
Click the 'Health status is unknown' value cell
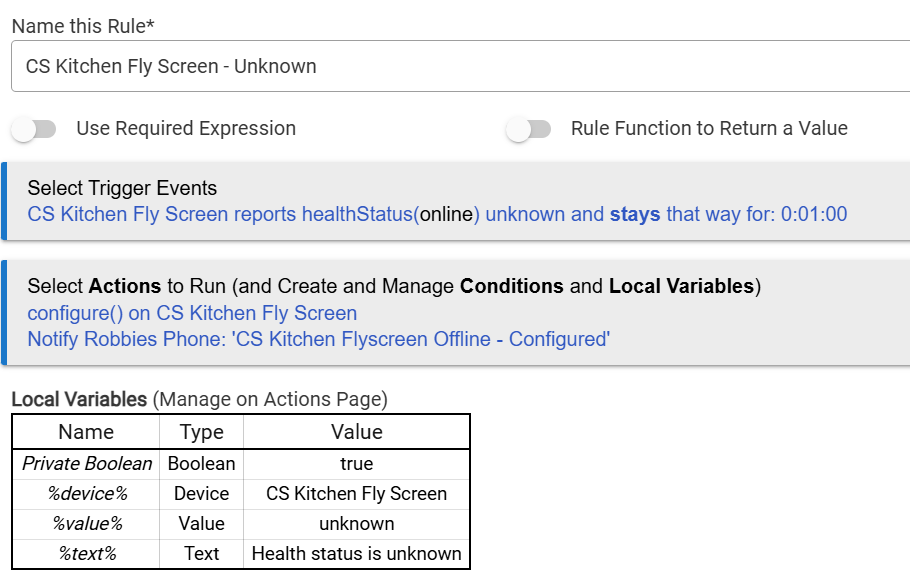pos(356,554)
